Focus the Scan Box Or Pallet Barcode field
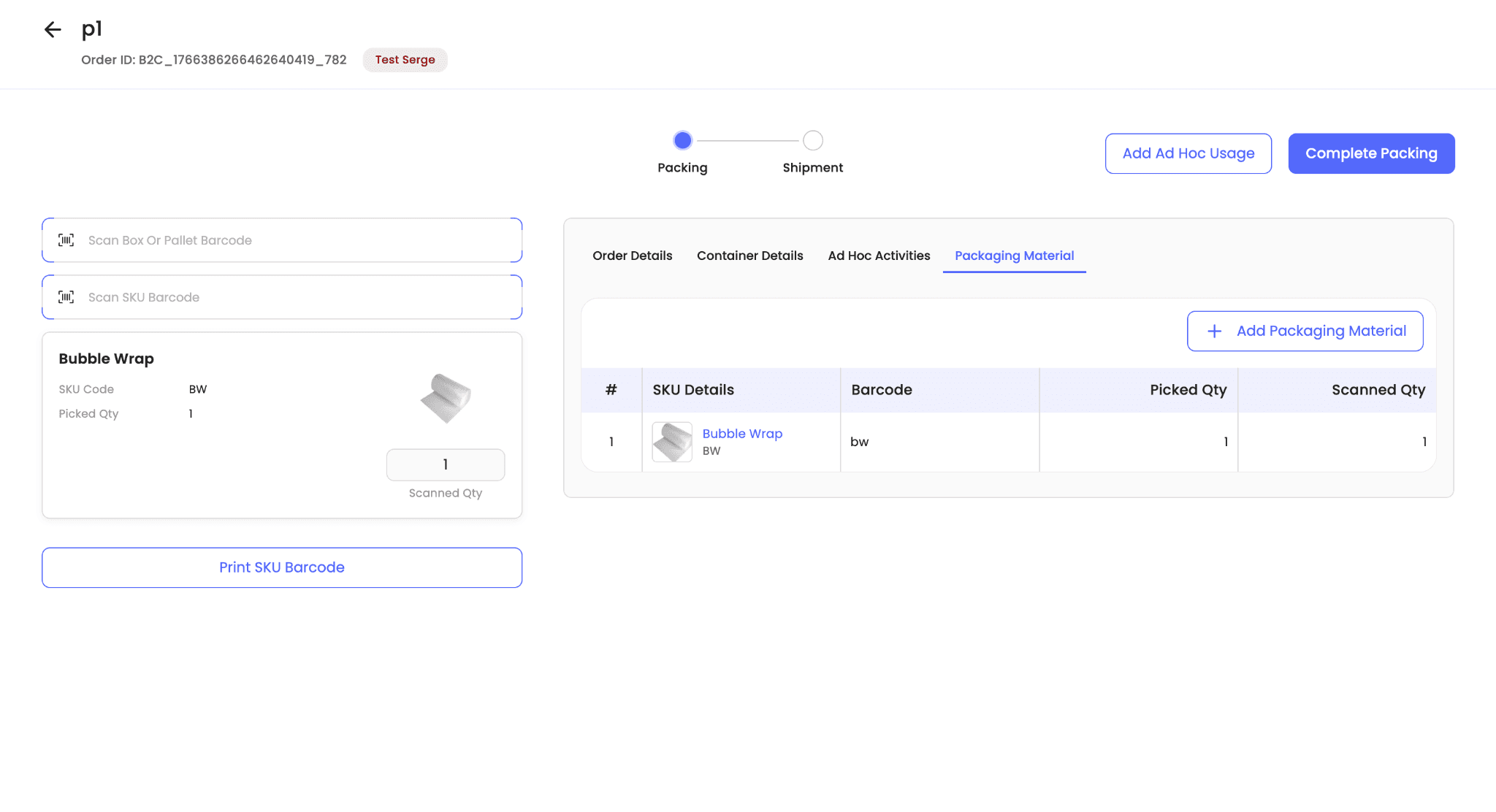Screen dimensions: 1496x812 pos(292,240)
